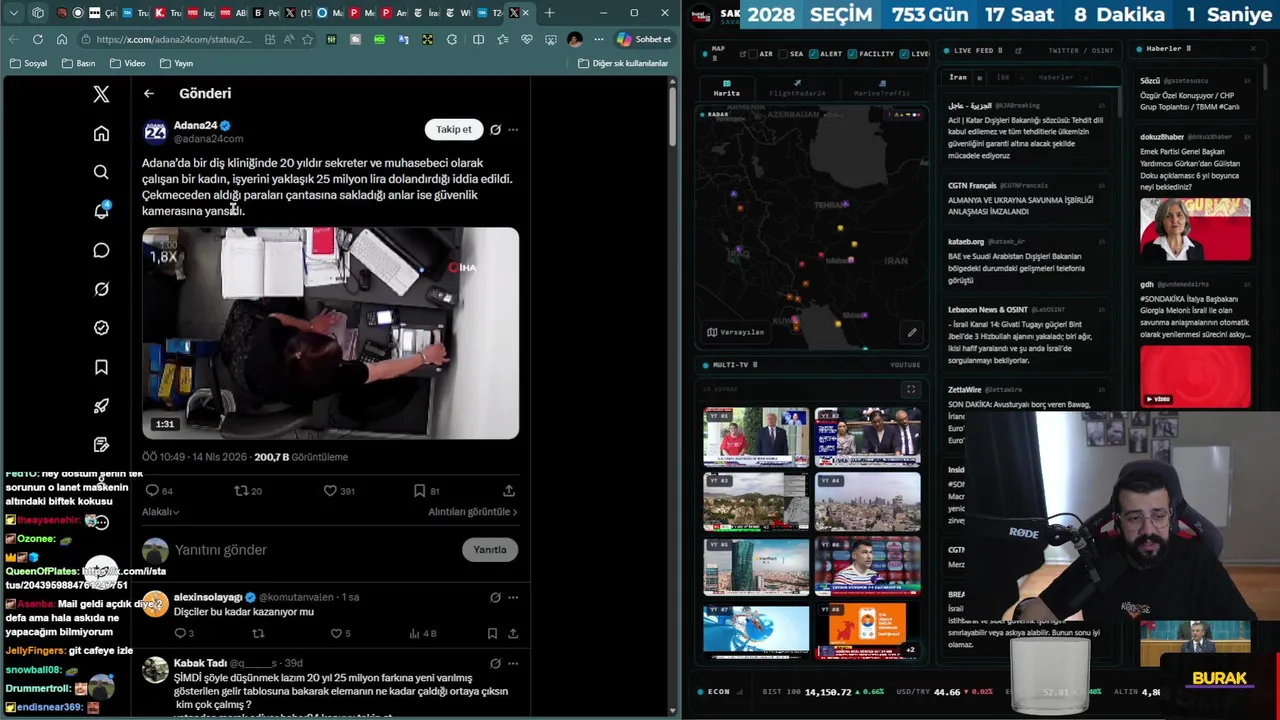Switch to the MarineTraffic tab
Screen dimensions: 1280x720
[x=882, y=88]
